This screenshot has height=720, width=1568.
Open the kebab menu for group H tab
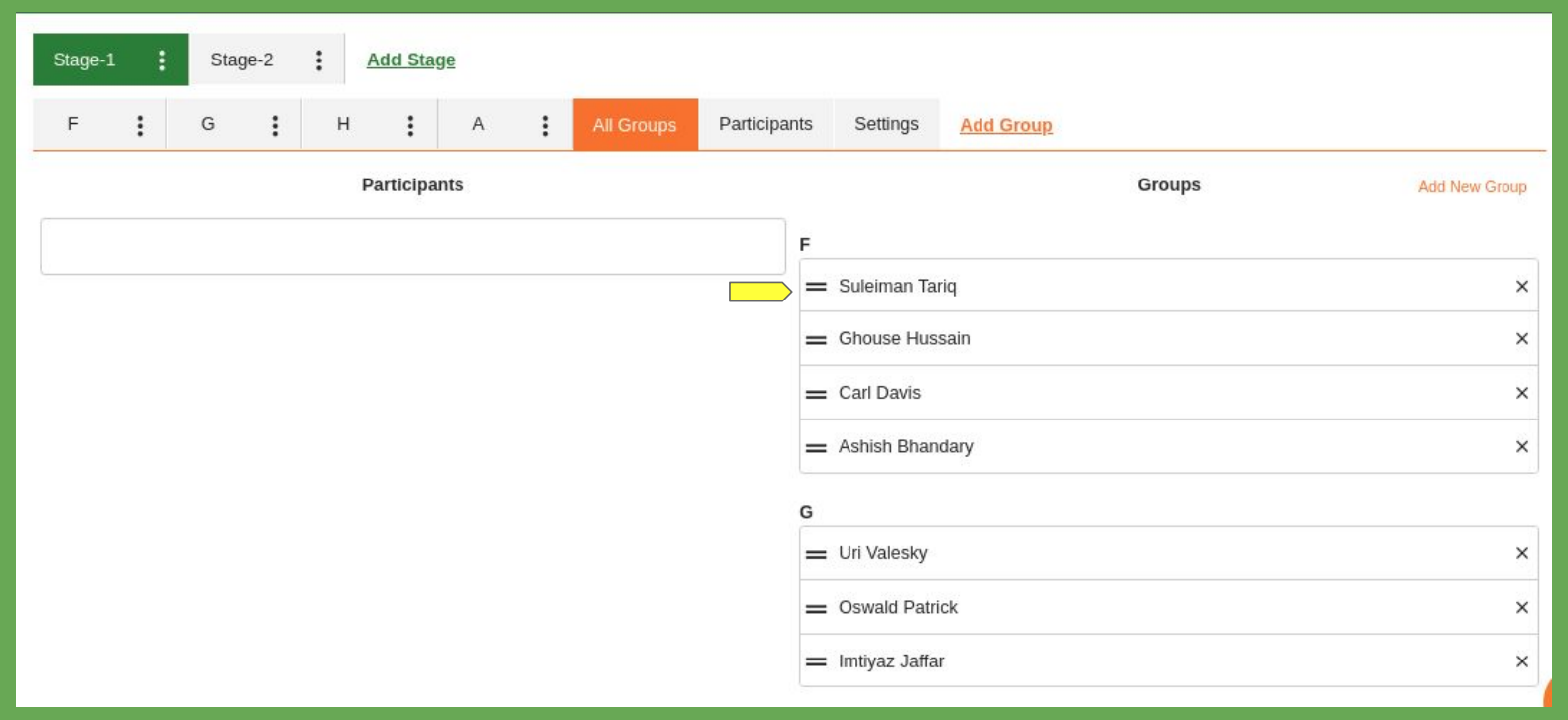click(410, 125)
